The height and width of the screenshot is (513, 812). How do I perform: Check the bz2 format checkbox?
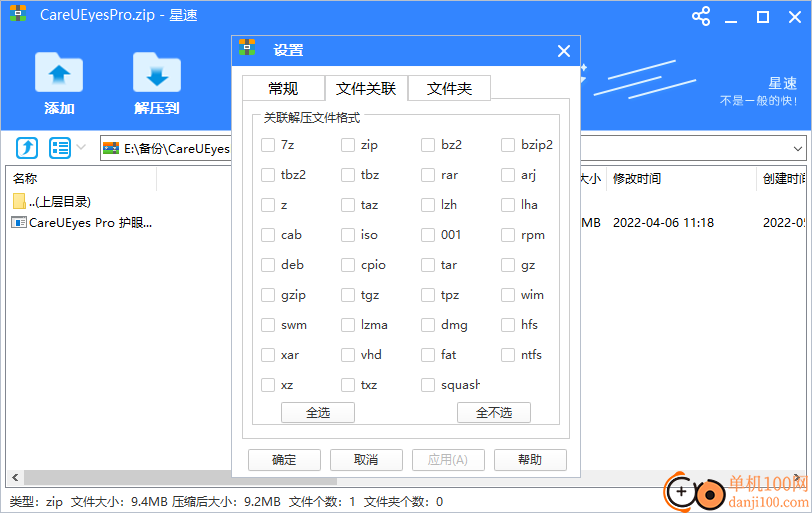click(428, 145)
